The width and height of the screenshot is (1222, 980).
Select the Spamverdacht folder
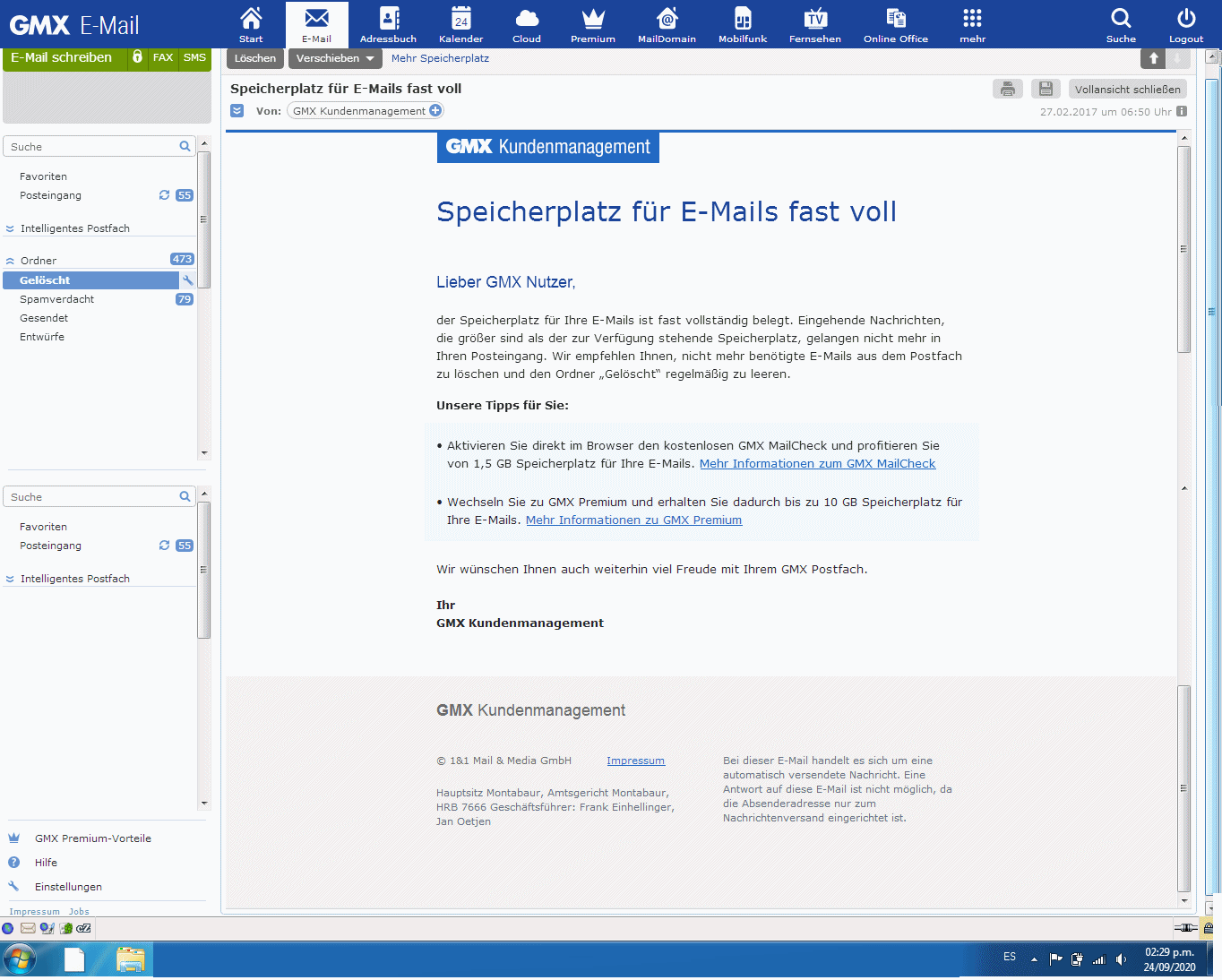[56, 299]
